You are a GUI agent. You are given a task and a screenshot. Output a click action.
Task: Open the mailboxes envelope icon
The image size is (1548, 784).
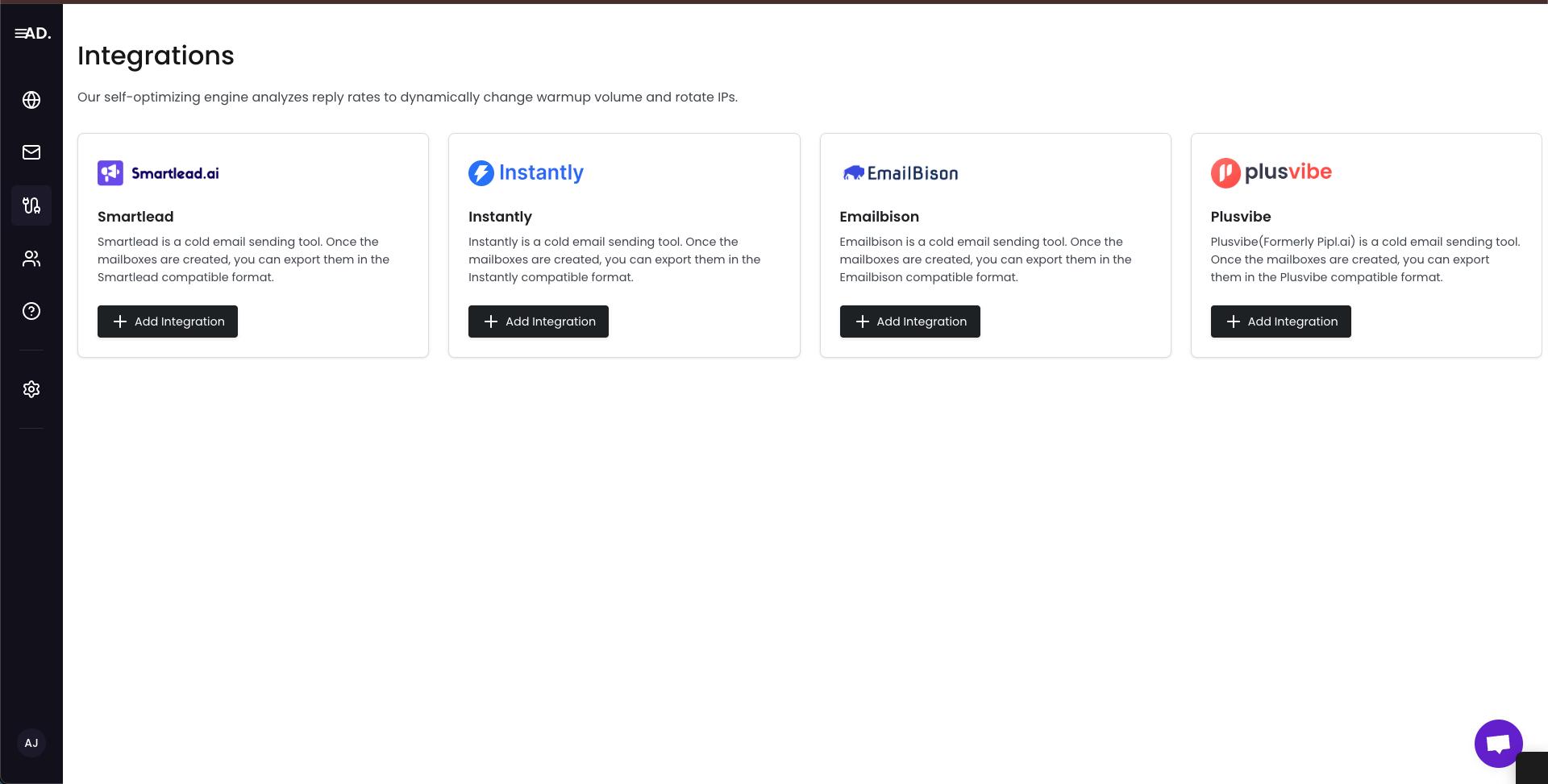pos(31,152)
